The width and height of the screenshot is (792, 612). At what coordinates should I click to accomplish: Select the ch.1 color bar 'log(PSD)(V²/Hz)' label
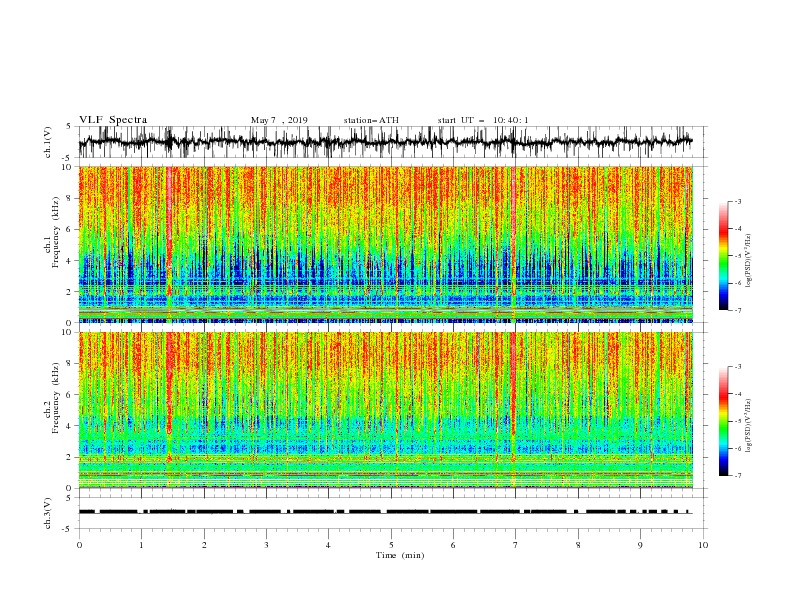coord(750,261)
